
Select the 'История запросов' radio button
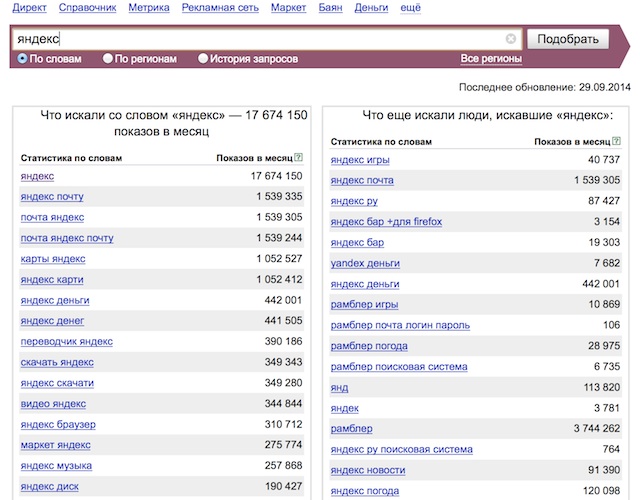coord(203,58)
